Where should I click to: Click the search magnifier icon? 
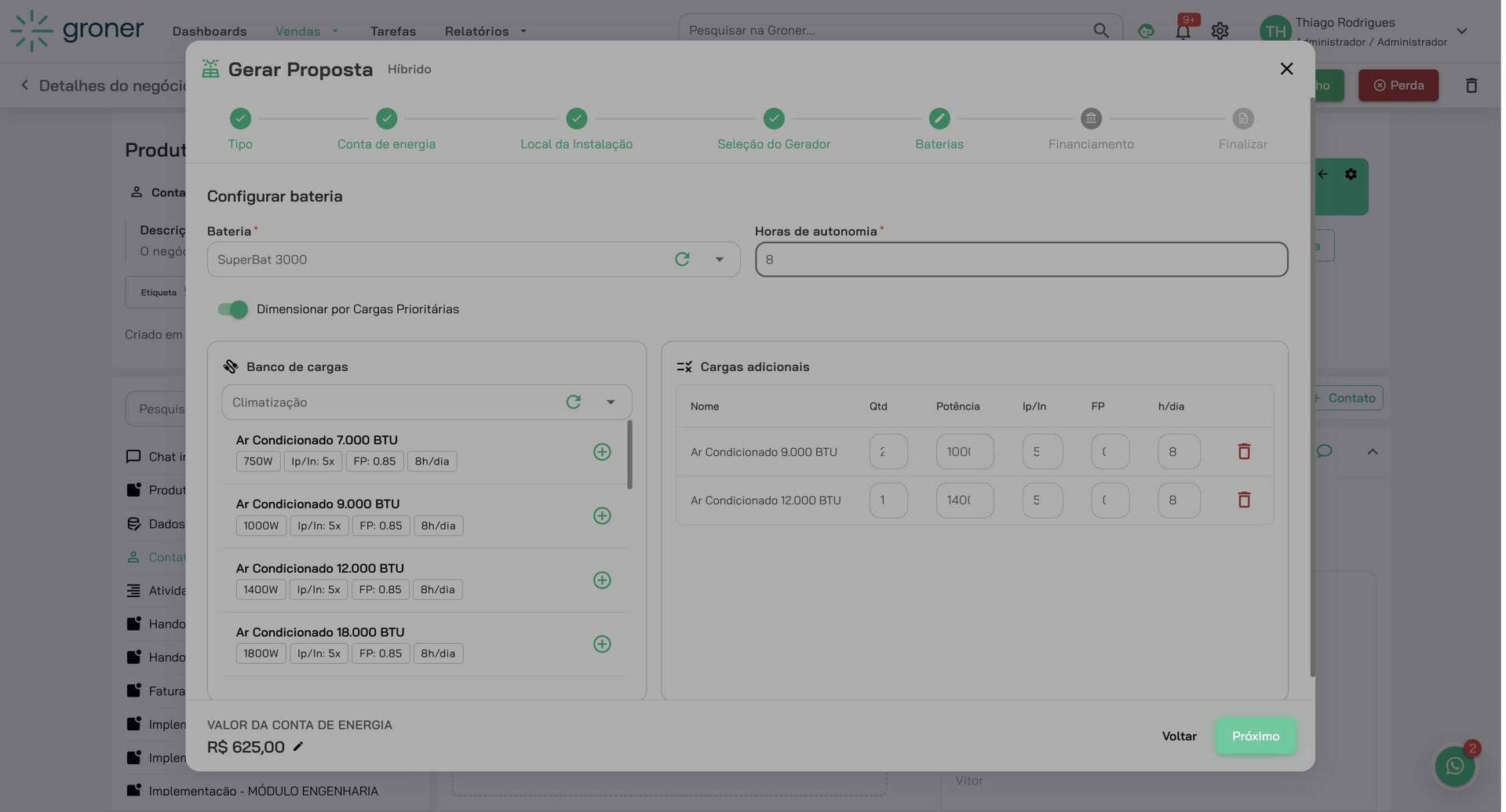point(1101,30)
